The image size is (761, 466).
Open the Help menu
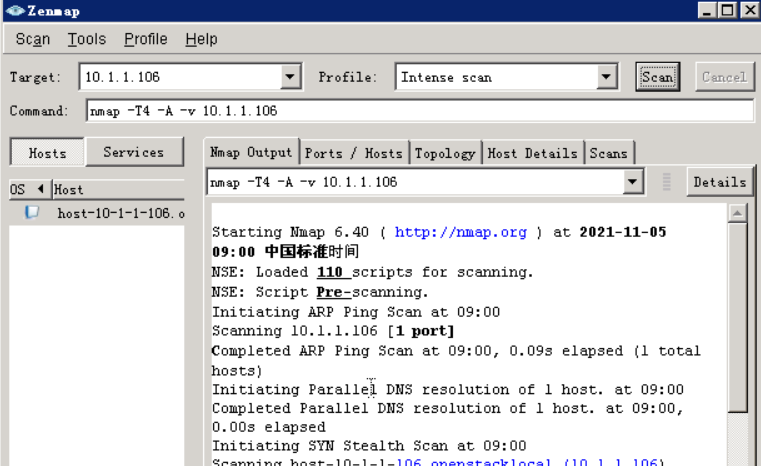click(x=201, y=39)
